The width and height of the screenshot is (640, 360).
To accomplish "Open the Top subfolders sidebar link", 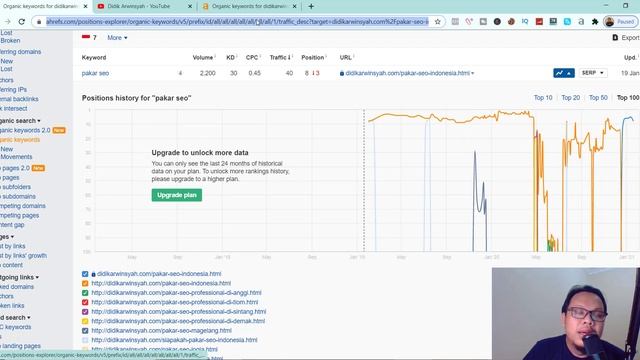I will point(15,187).
